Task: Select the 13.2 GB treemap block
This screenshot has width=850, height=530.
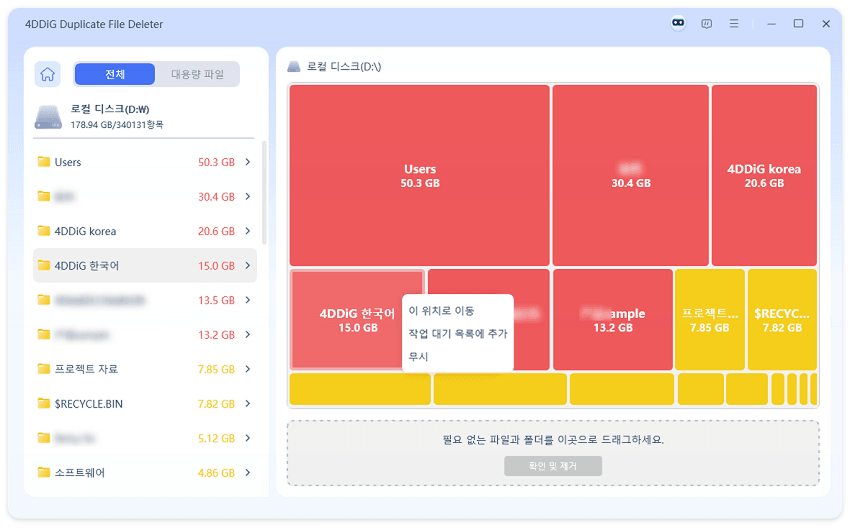Action: tap(613, 320)
